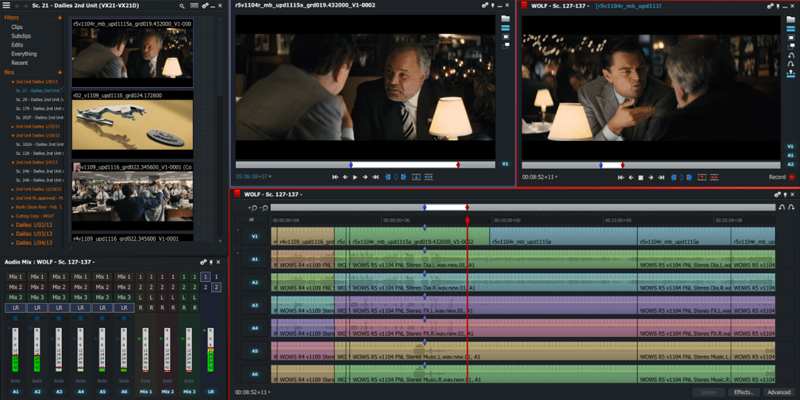This screenshot has height=400, width=800.
Task: Open the timeline timecode dropdown at bottom left
Action: pos(250,393)
